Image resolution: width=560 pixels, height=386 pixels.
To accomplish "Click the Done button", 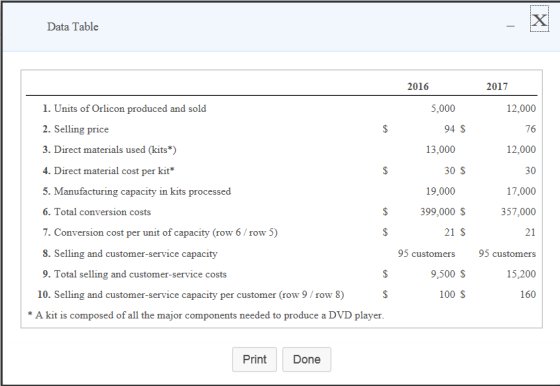I will (306, 359).
